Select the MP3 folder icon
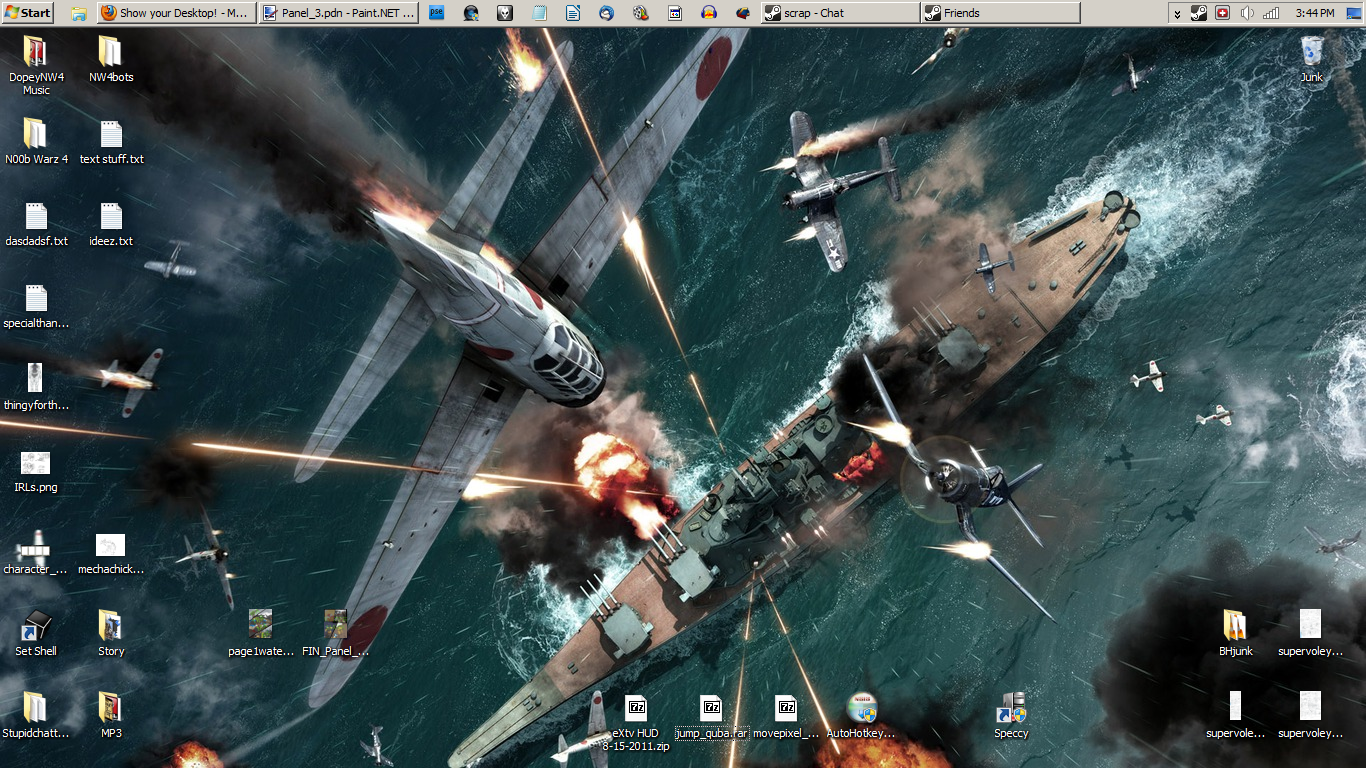 (110, 708)
